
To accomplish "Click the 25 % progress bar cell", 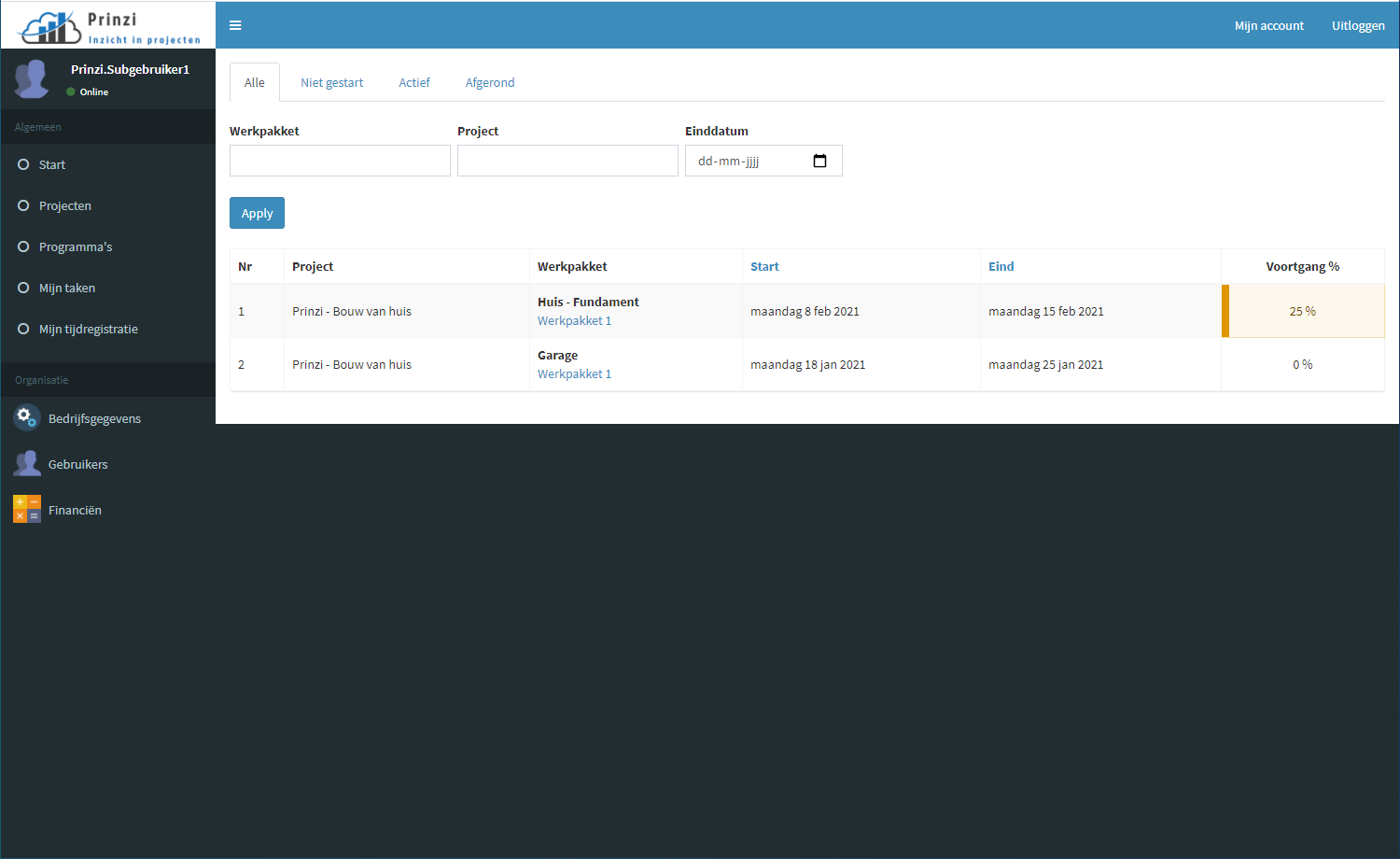I will coord(1303,311).
